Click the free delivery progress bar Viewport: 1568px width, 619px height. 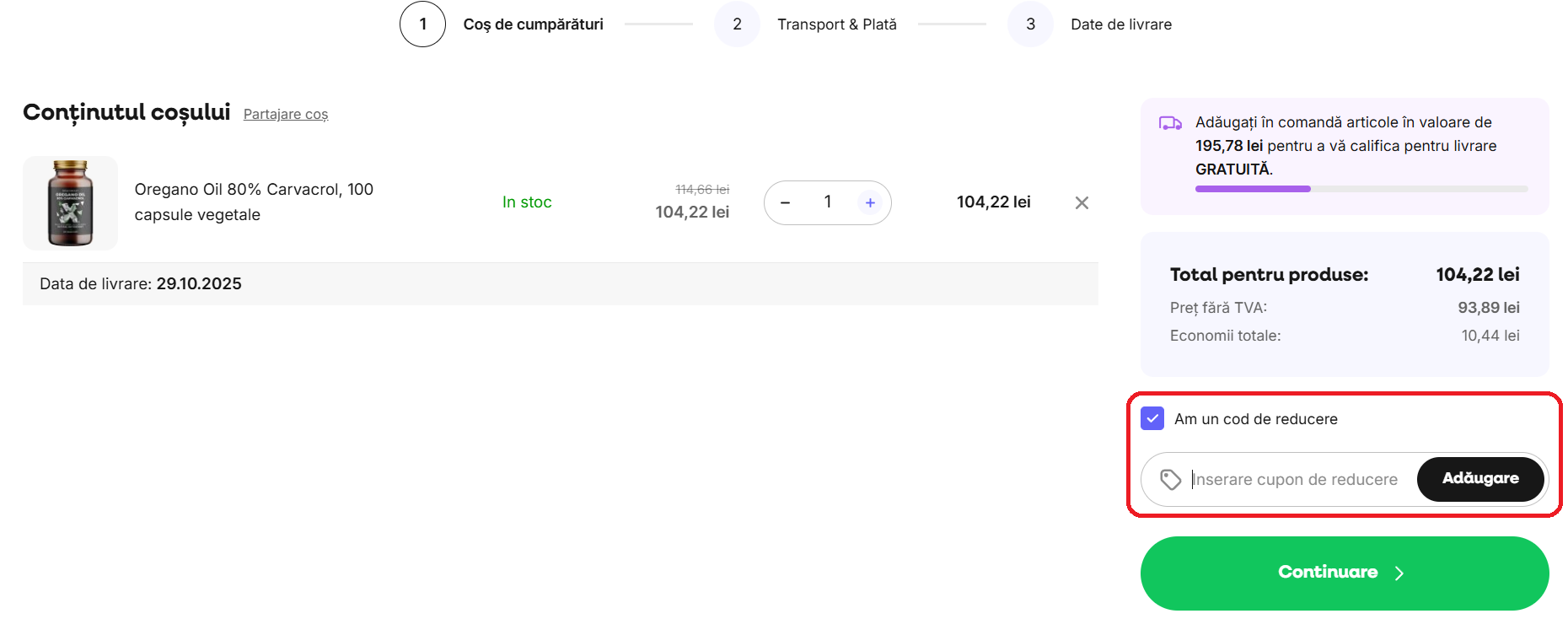(1361, 189)
